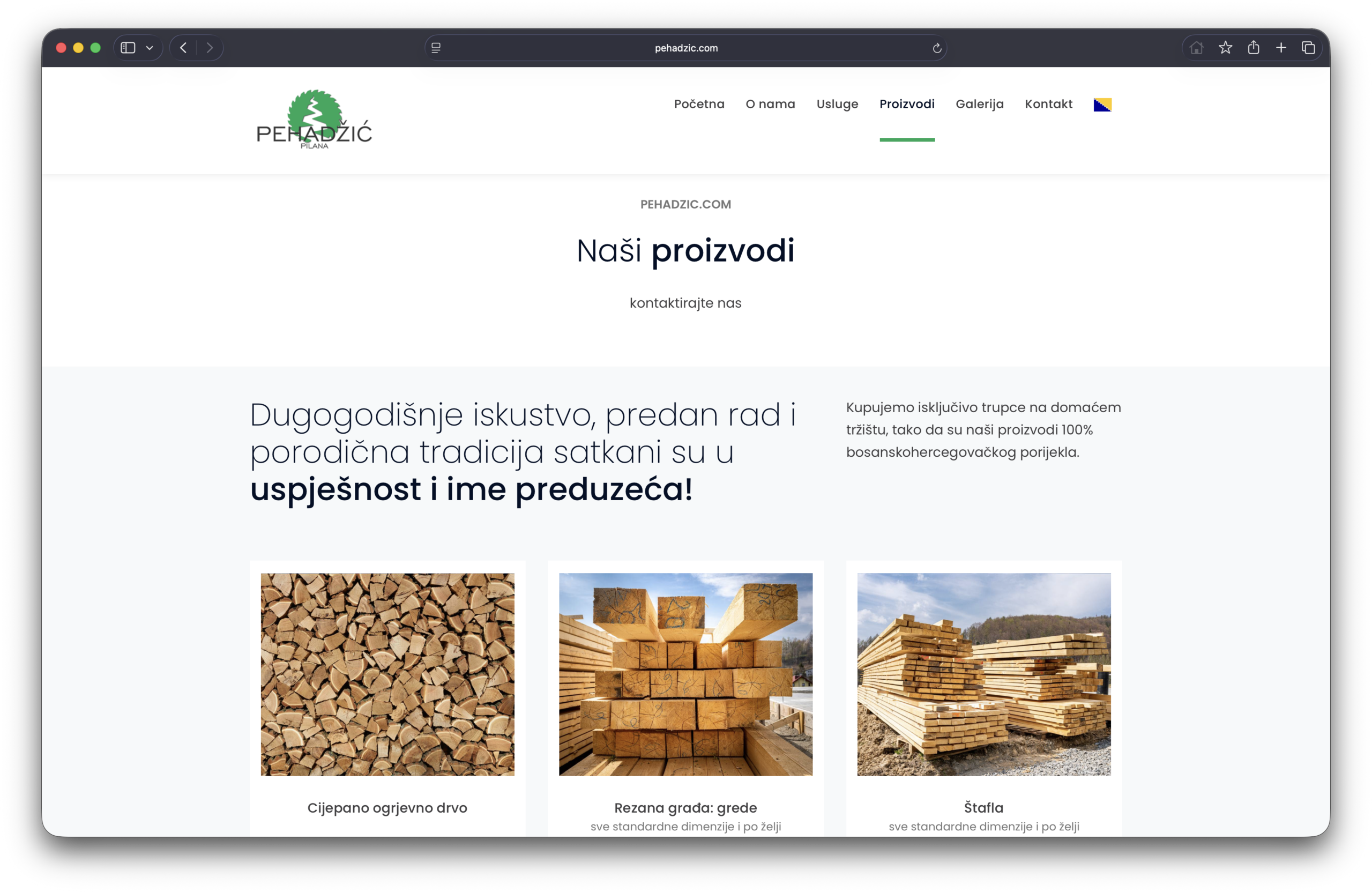Navigate to Početna menu item
The height and width of the screenshot is (892, 1372).
699,105
